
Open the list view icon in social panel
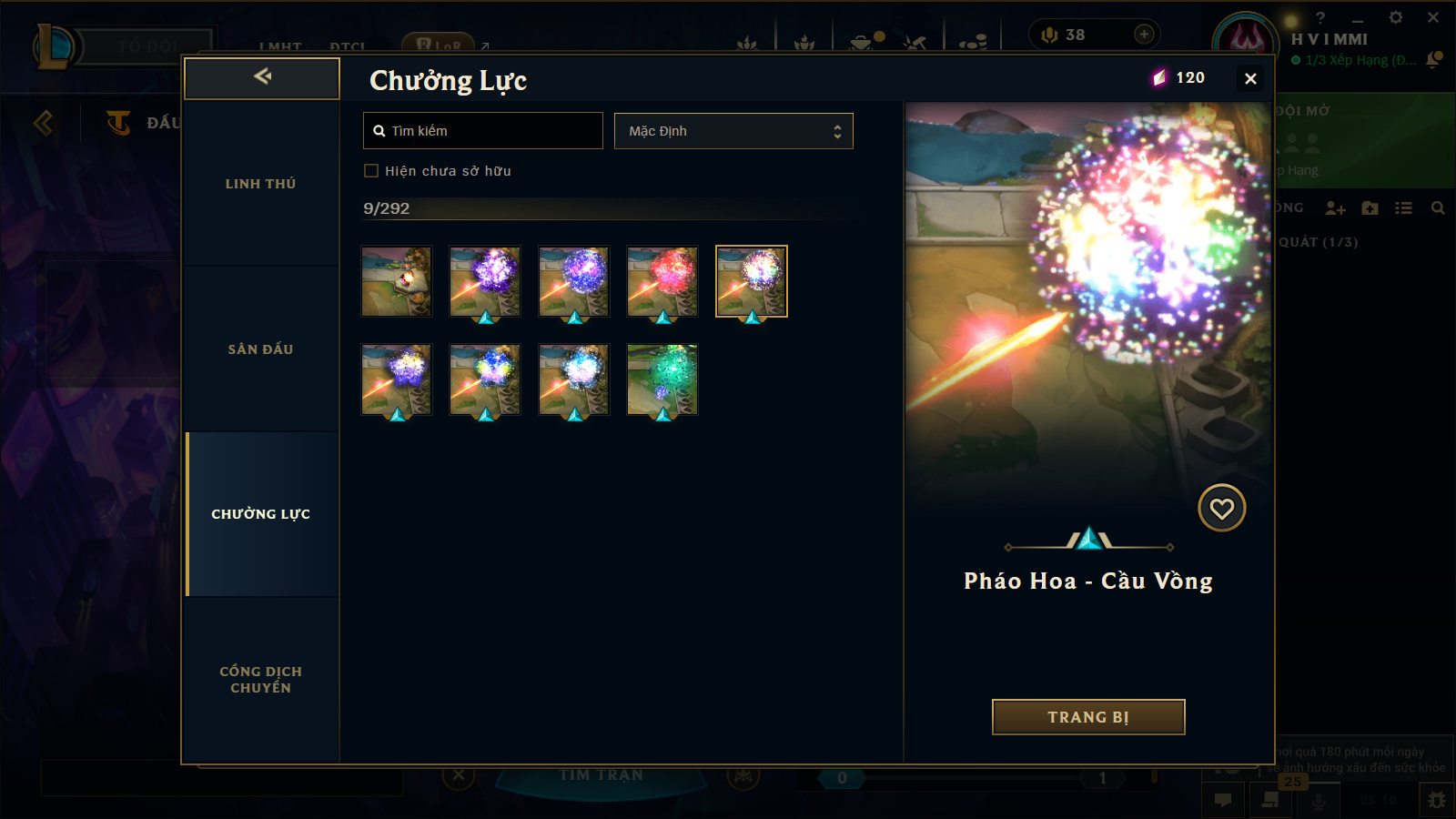(x=1403, y=208)
